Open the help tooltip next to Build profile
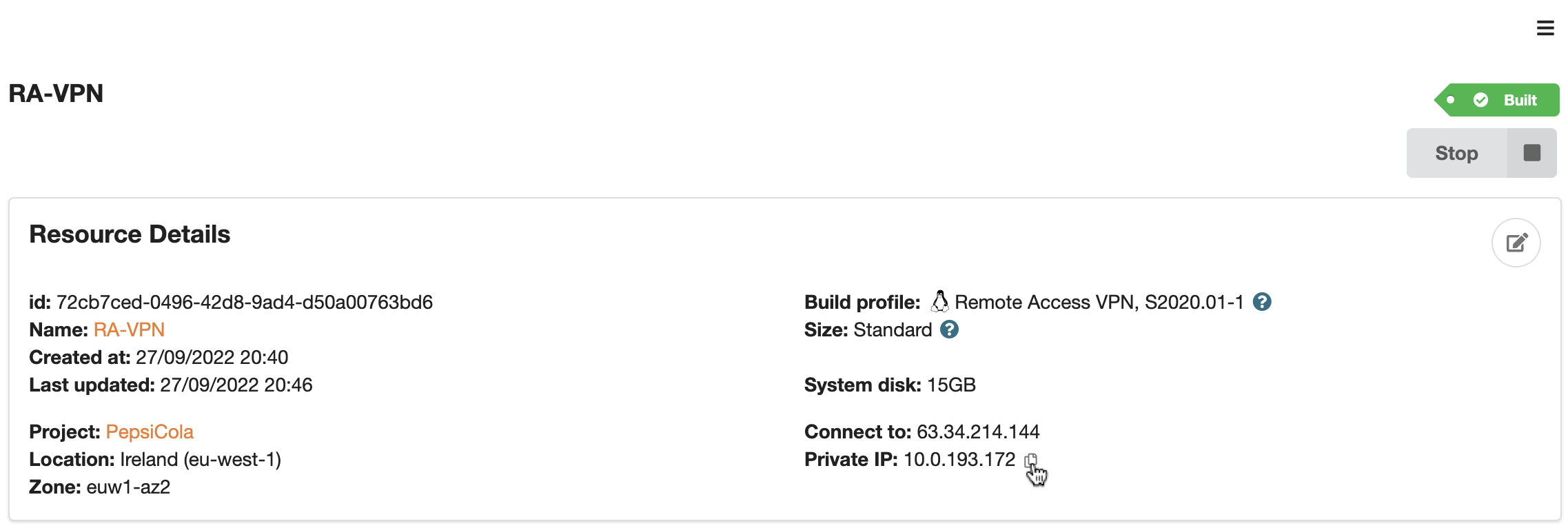The height and width of the screenshot is (528, 1568). [x=1263, y=301]
